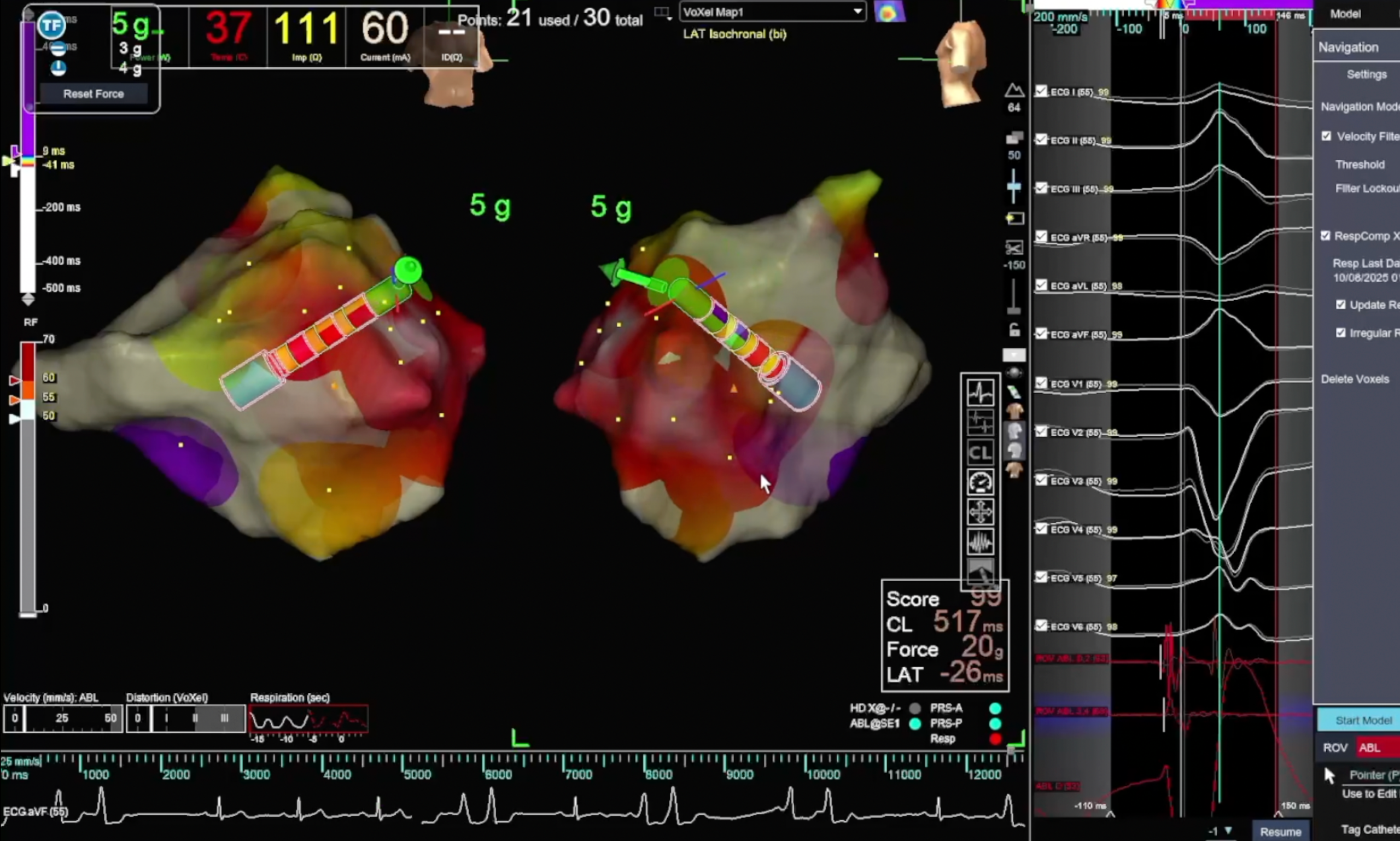Select the speedometer gauge icon
The width and height of the screenshot is (1400, 841).
[980, 482]
